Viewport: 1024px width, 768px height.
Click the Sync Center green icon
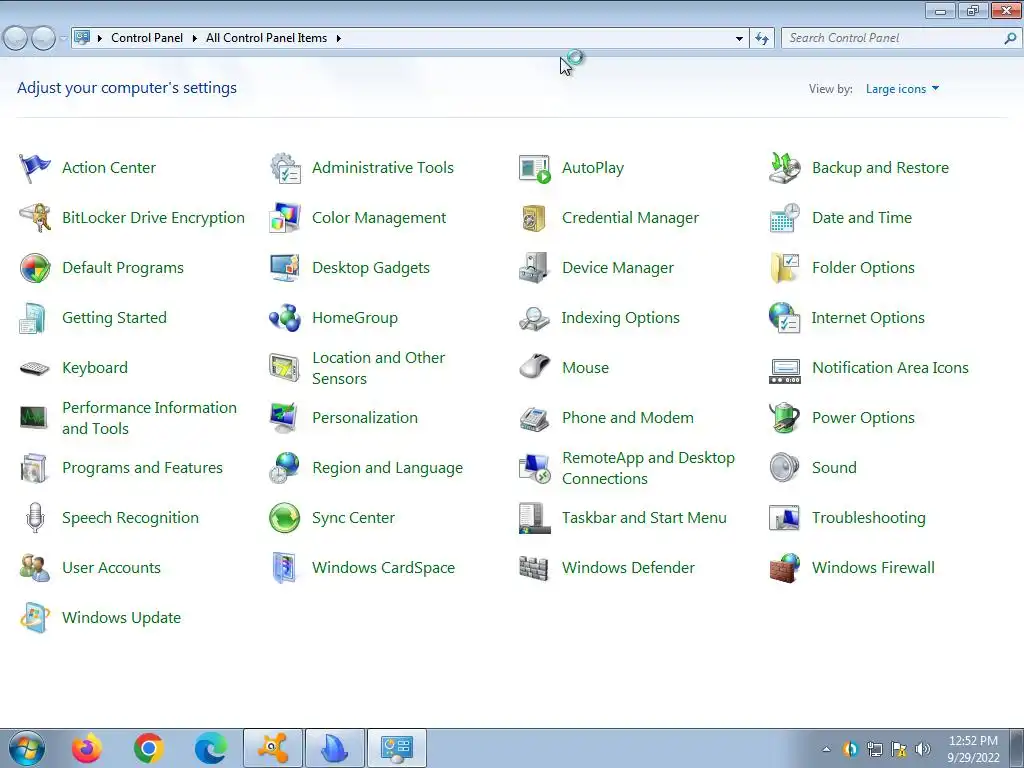(x=285, y=518)
